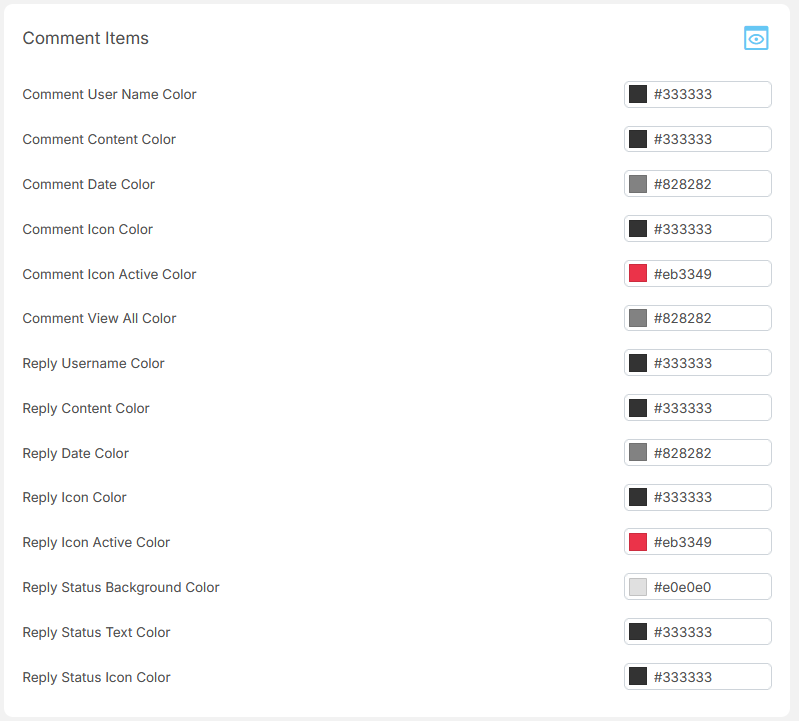Click the Comment Icon Active Color hex input
This screenshot has height=721, width=799.
click(x=708, y=274)
